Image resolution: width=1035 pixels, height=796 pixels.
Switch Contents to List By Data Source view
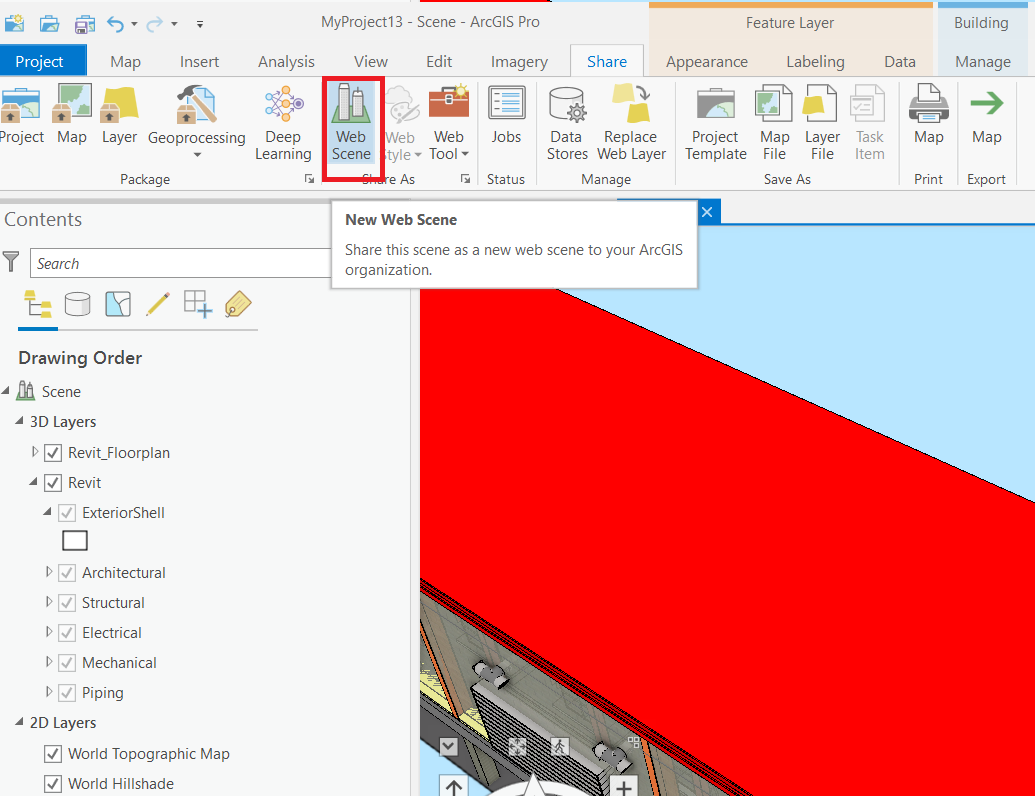78,304
